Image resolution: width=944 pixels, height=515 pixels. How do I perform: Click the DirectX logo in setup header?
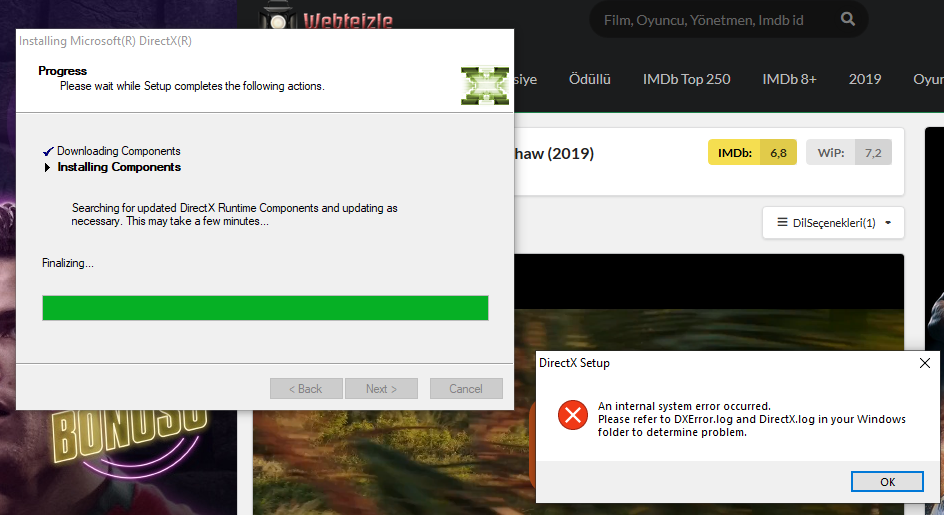[485, 86]
